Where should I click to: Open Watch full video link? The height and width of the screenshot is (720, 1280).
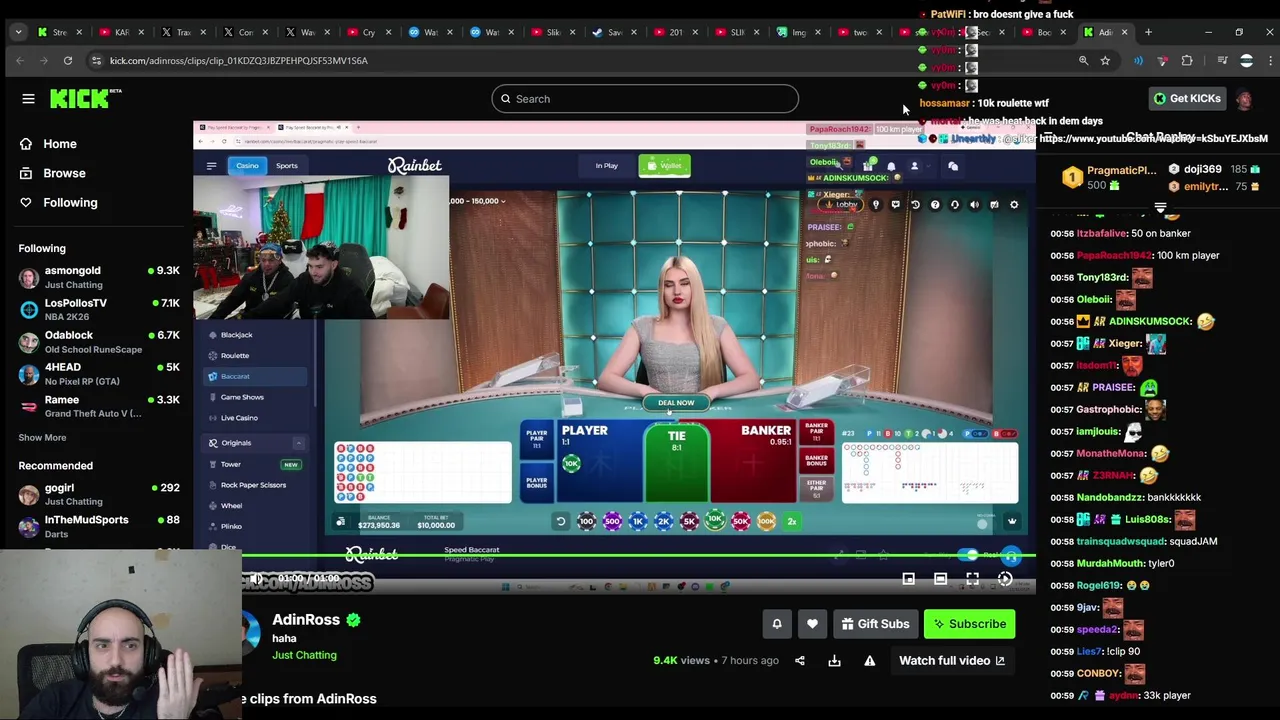pyautogui.click(x=951, y=661)
